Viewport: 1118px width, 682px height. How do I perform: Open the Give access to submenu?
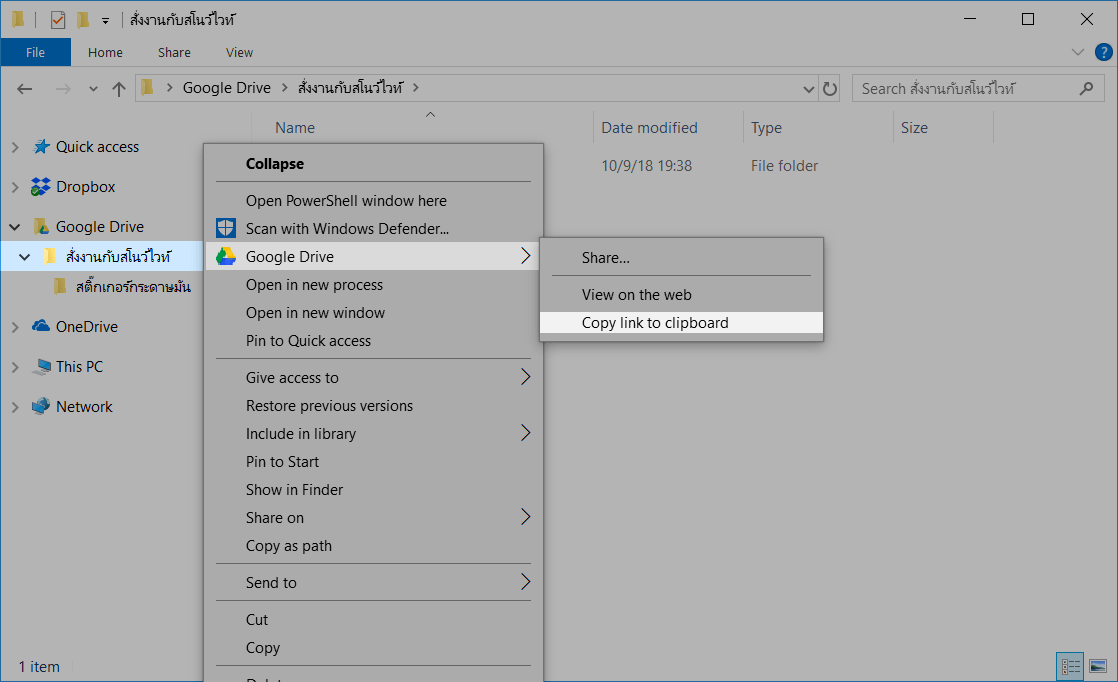(373, 378)
